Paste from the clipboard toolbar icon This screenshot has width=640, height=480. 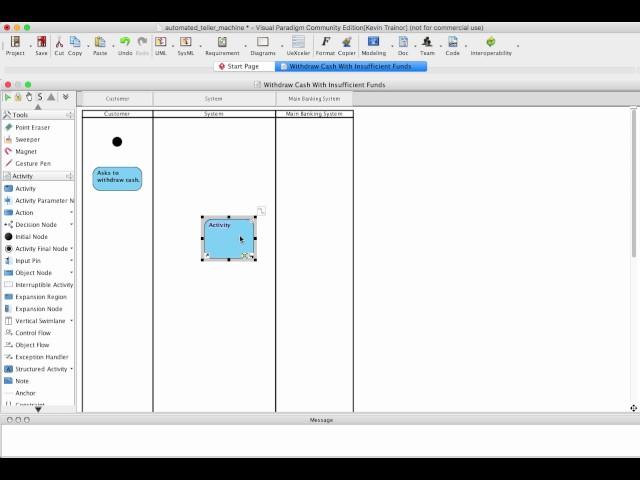tap(100, 45)
